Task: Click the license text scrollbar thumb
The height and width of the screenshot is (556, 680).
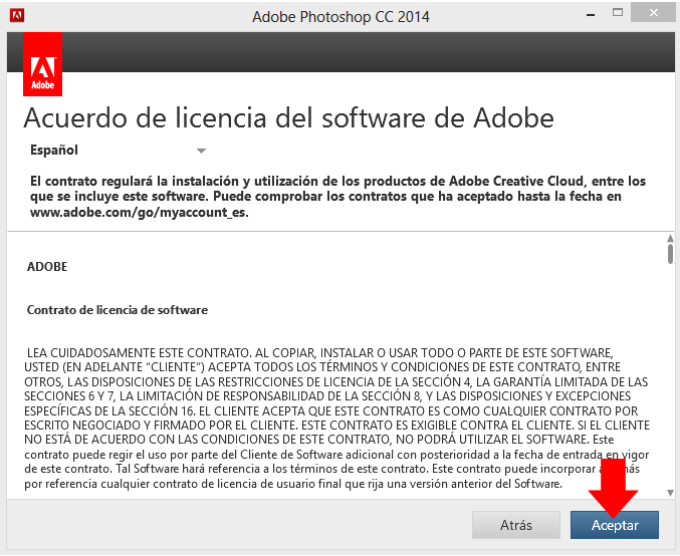Action: [670, 254]
